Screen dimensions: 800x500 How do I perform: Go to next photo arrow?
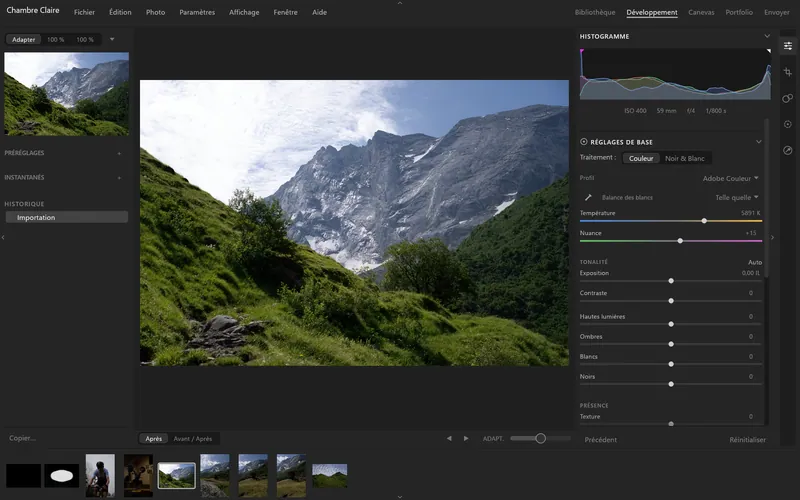(466, 438)
